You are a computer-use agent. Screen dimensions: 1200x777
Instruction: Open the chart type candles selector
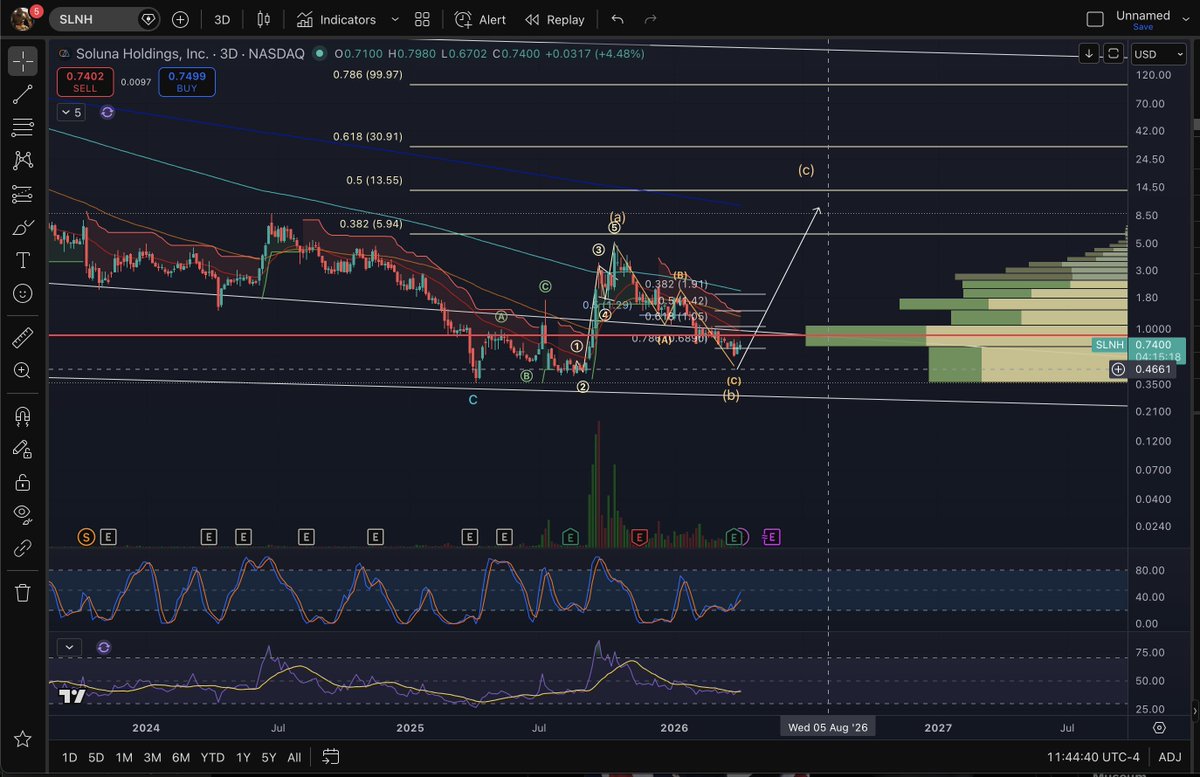pos(264,19)
